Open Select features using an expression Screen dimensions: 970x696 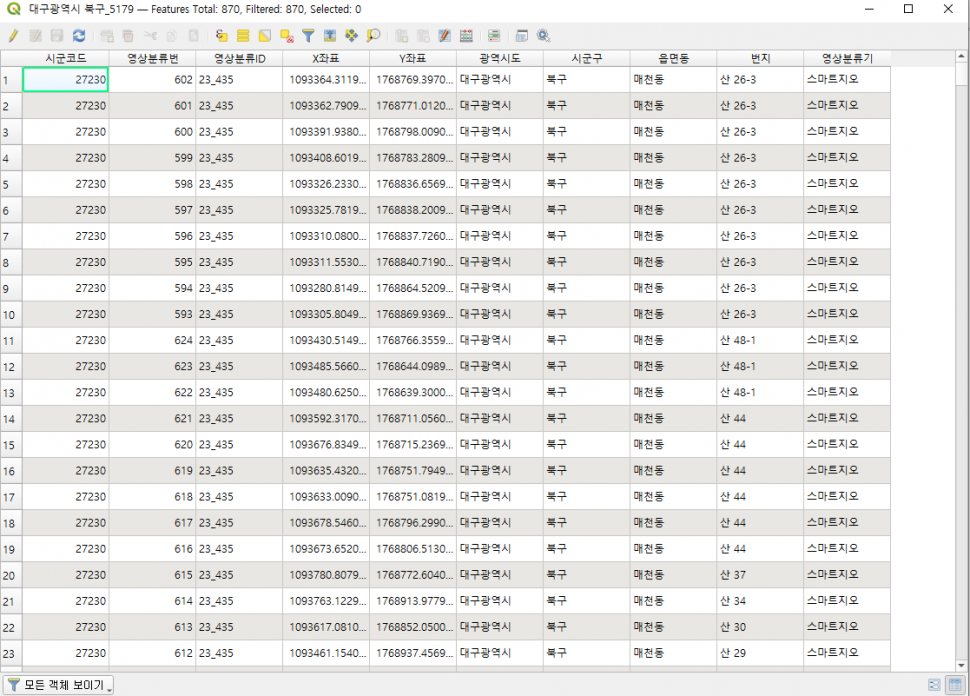221,36
